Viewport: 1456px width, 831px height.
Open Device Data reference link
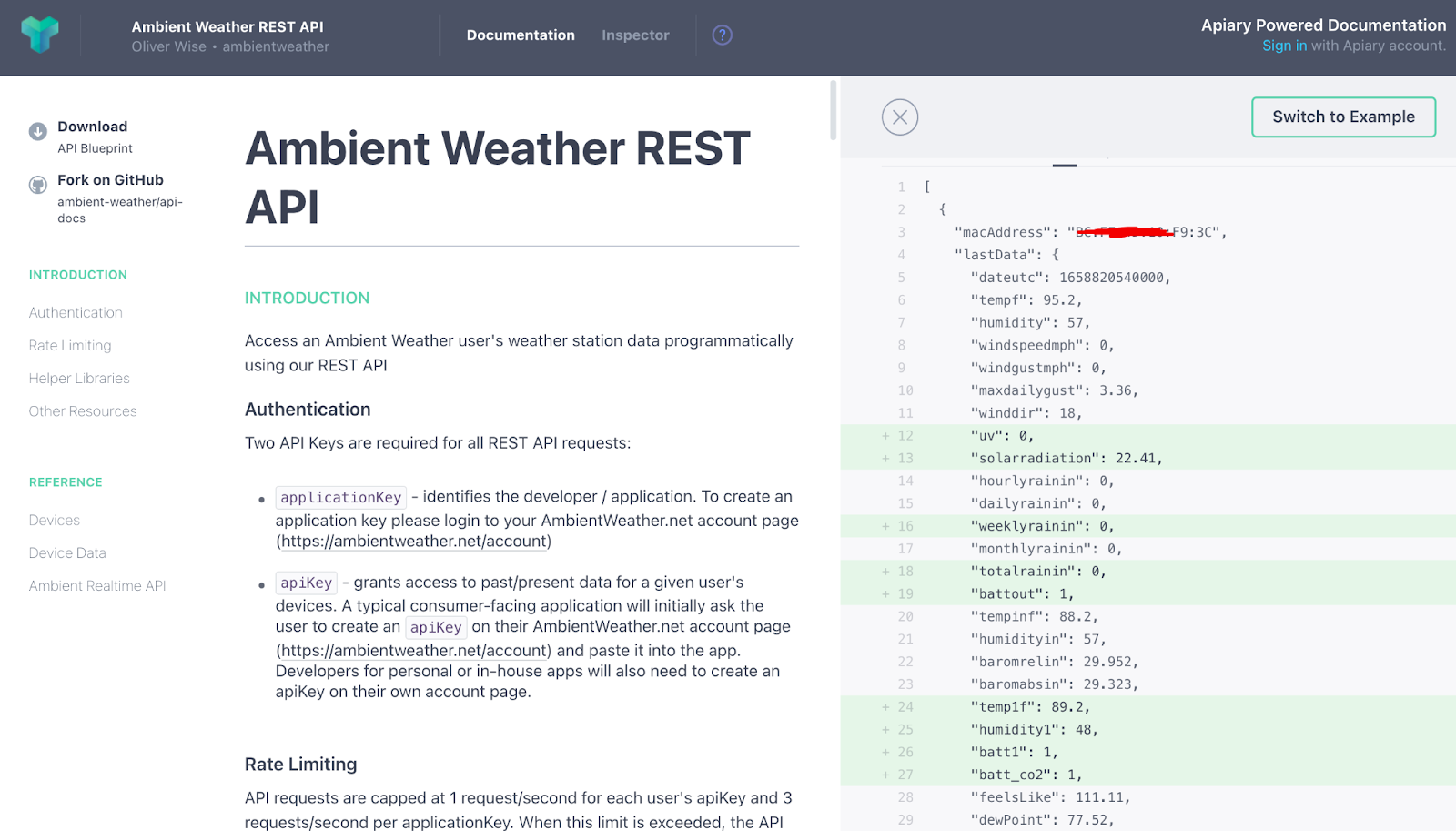click(x=67, y=552)
